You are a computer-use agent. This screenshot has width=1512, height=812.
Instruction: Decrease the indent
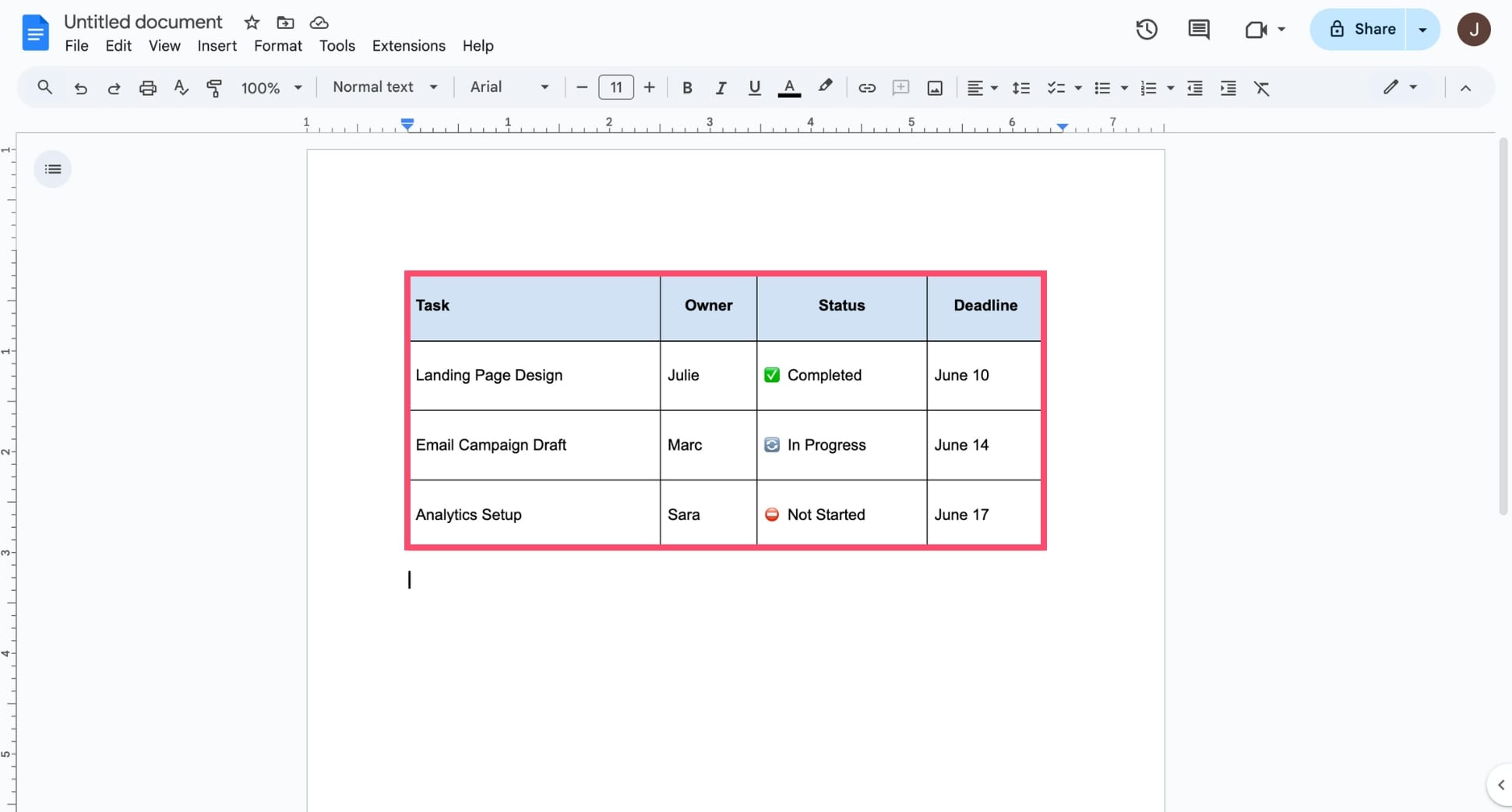point(1194,88)
